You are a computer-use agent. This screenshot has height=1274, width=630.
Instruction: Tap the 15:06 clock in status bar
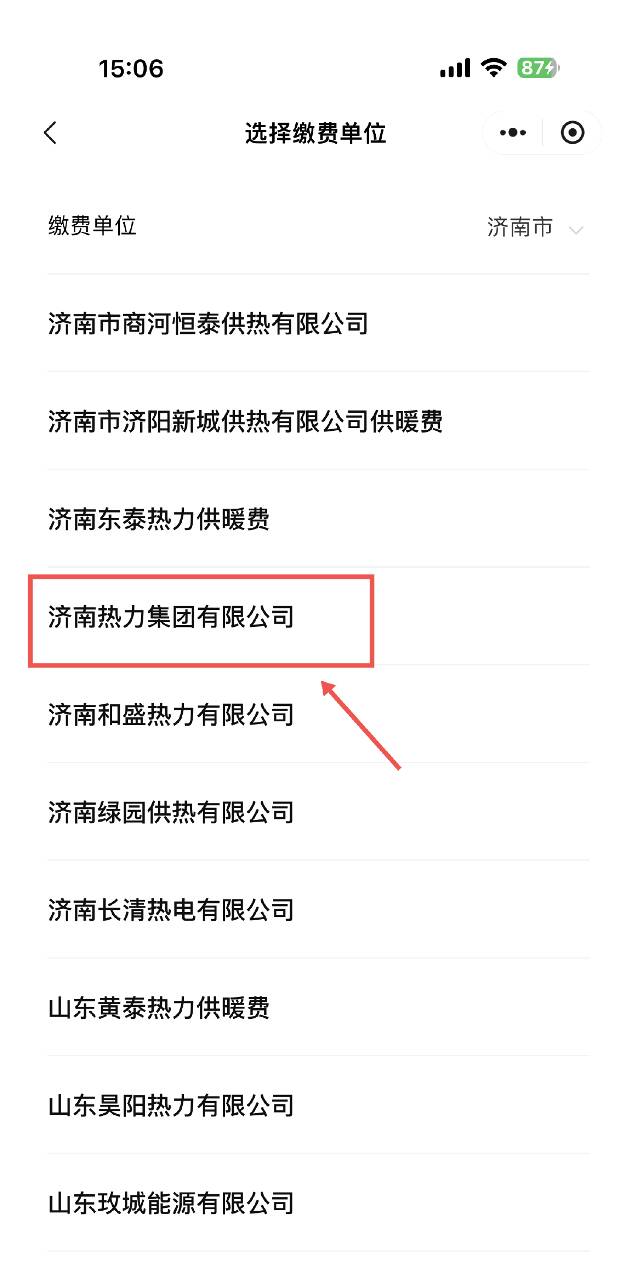click(x=131, y=68)
